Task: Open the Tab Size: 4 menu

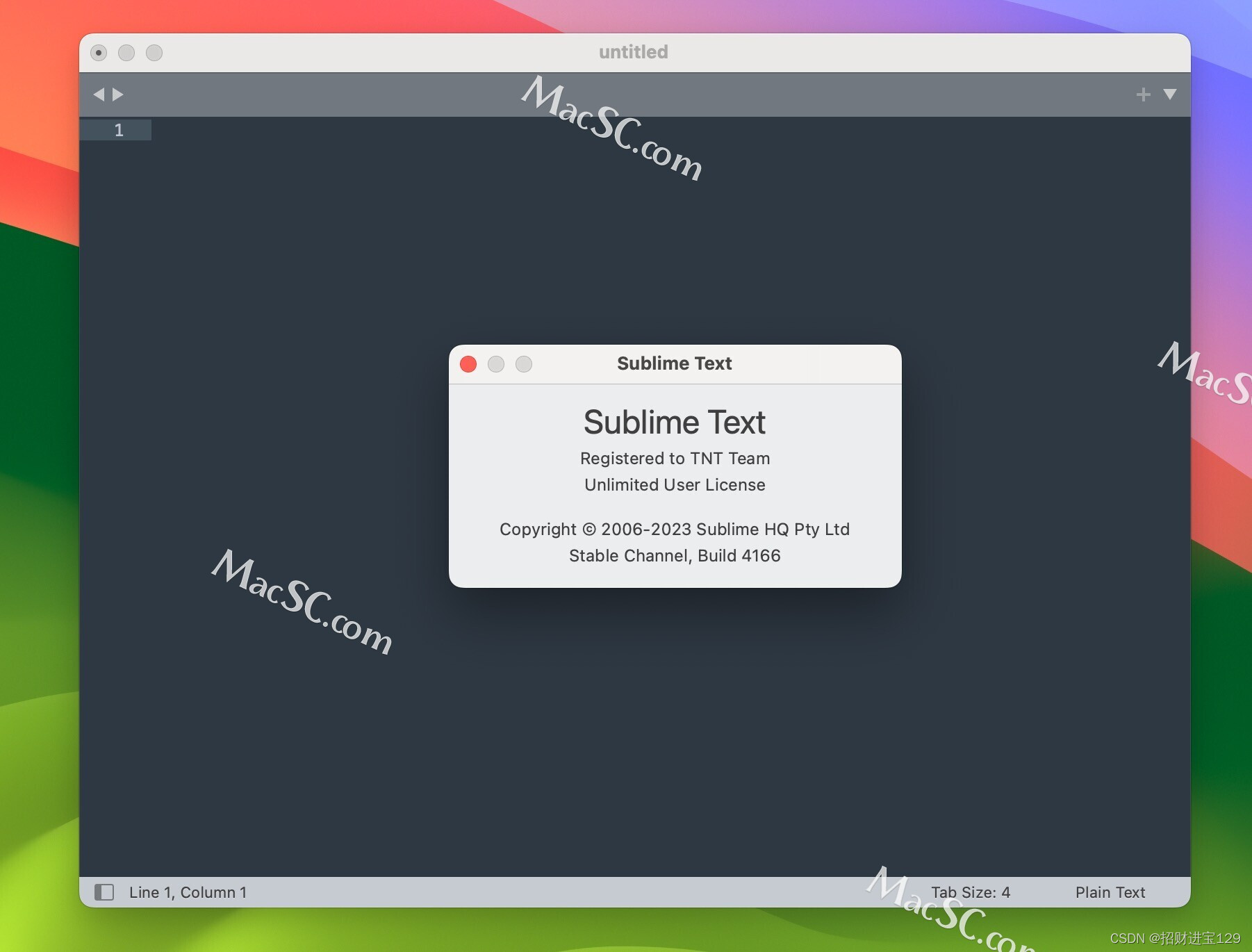Action: pyautogui.click(x=971, y=892)
